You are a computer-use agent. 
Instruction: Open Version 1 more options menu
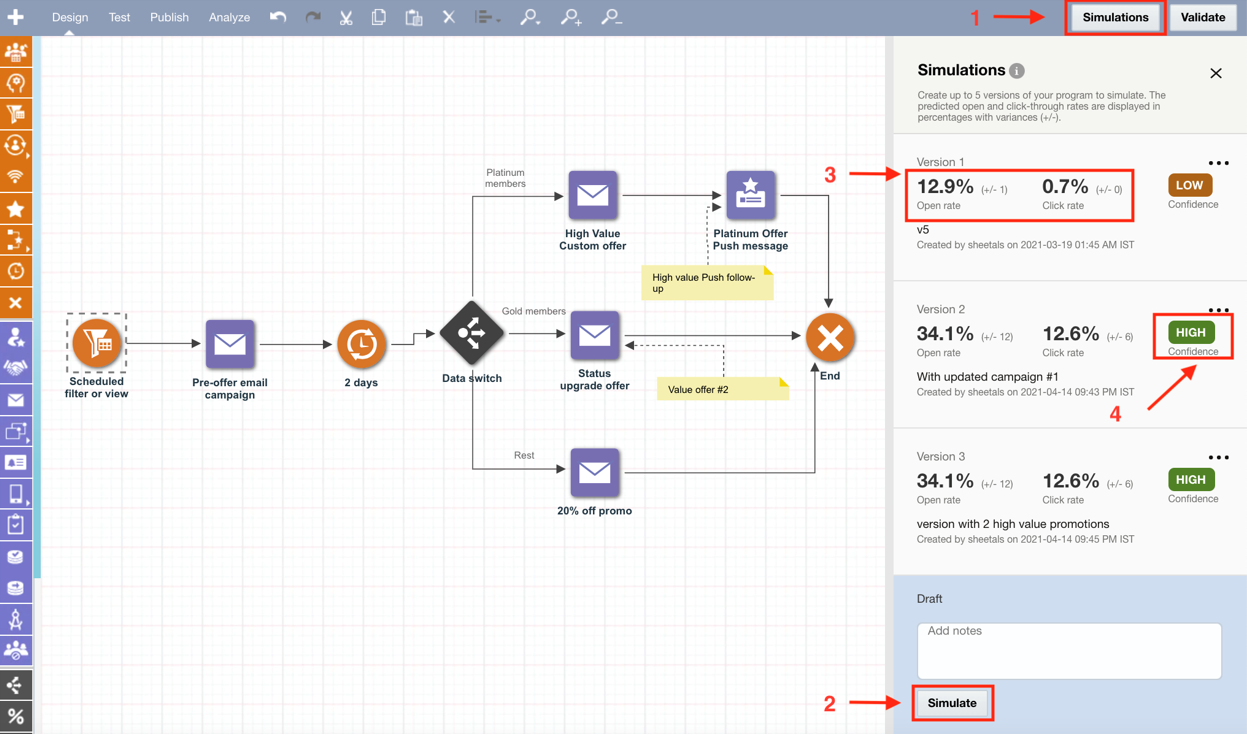[1218, 163]
